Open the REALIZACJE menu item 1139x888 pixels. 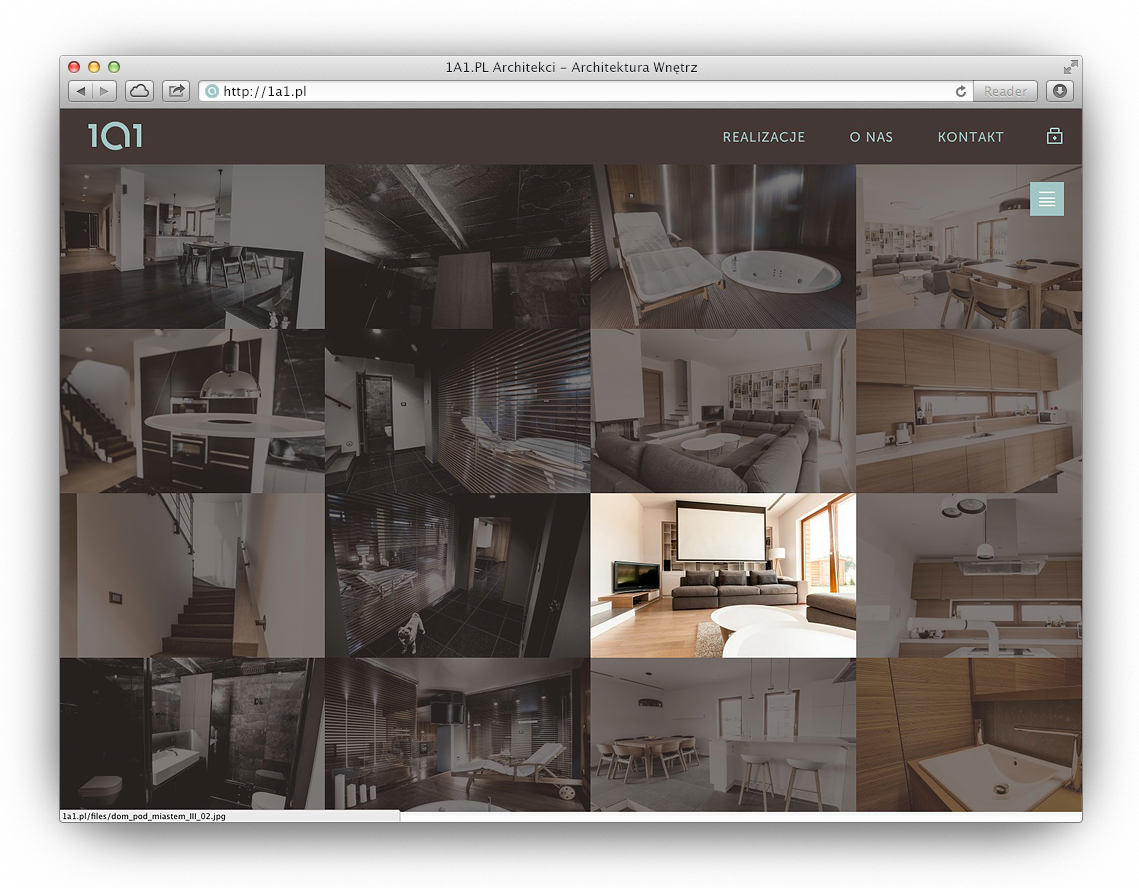tap(763, 137)
